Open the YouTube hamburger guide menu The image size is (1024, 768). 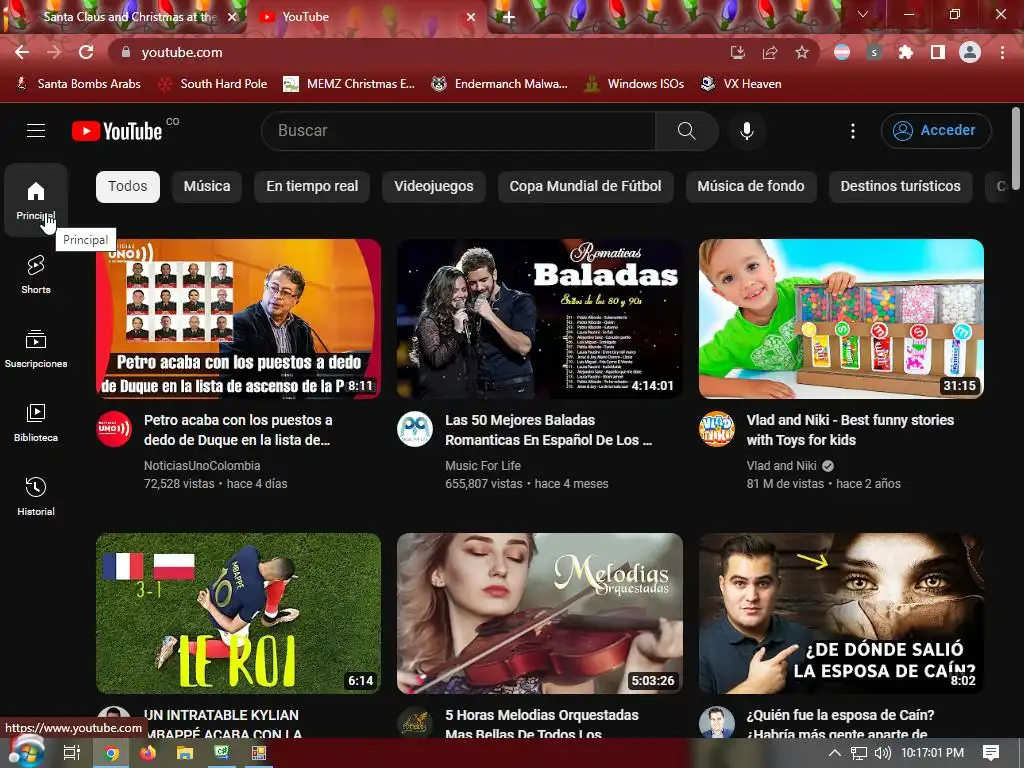click(36, 131)
